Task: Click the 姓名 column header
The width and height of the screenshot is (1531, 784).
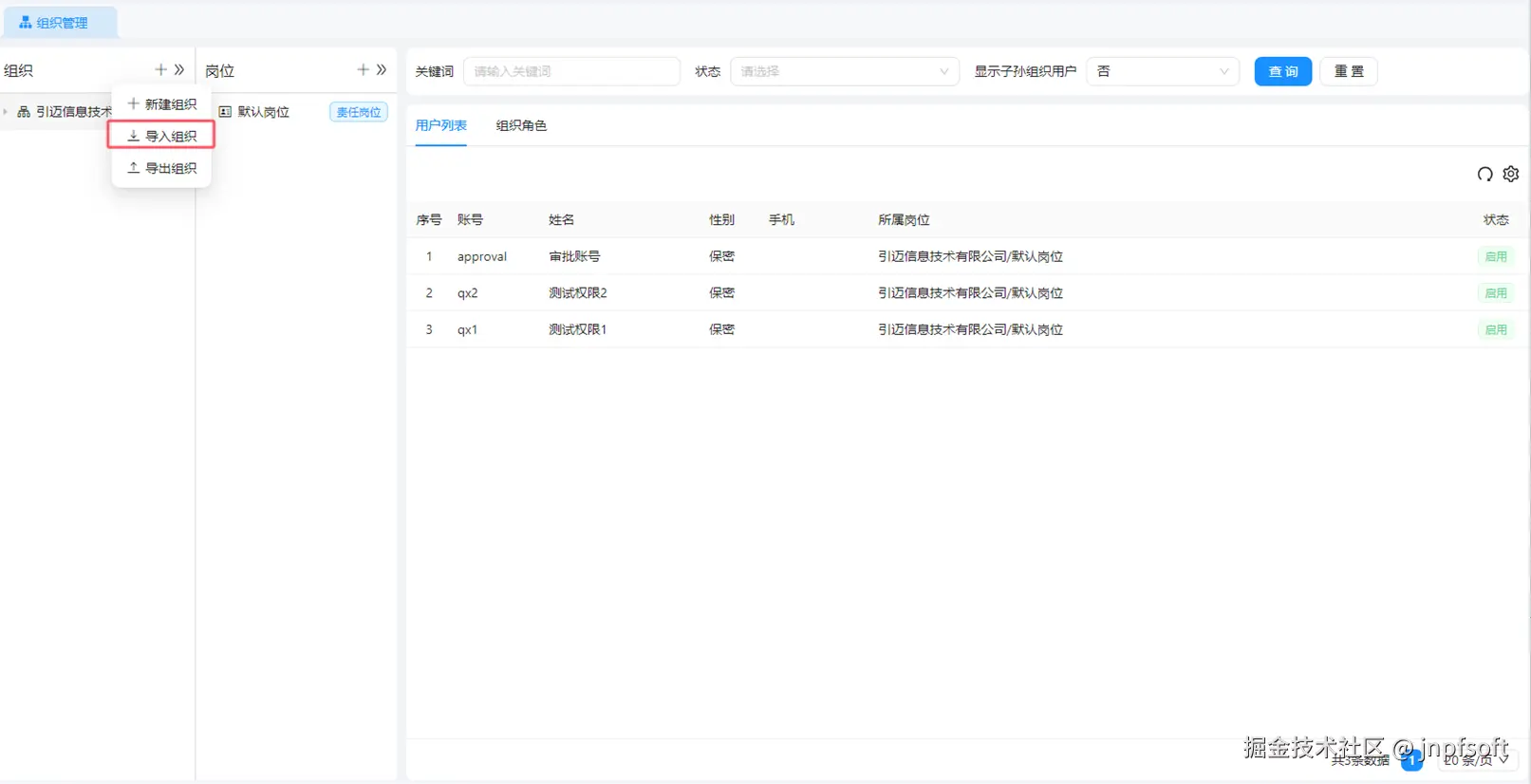Action: coord(561,220)
